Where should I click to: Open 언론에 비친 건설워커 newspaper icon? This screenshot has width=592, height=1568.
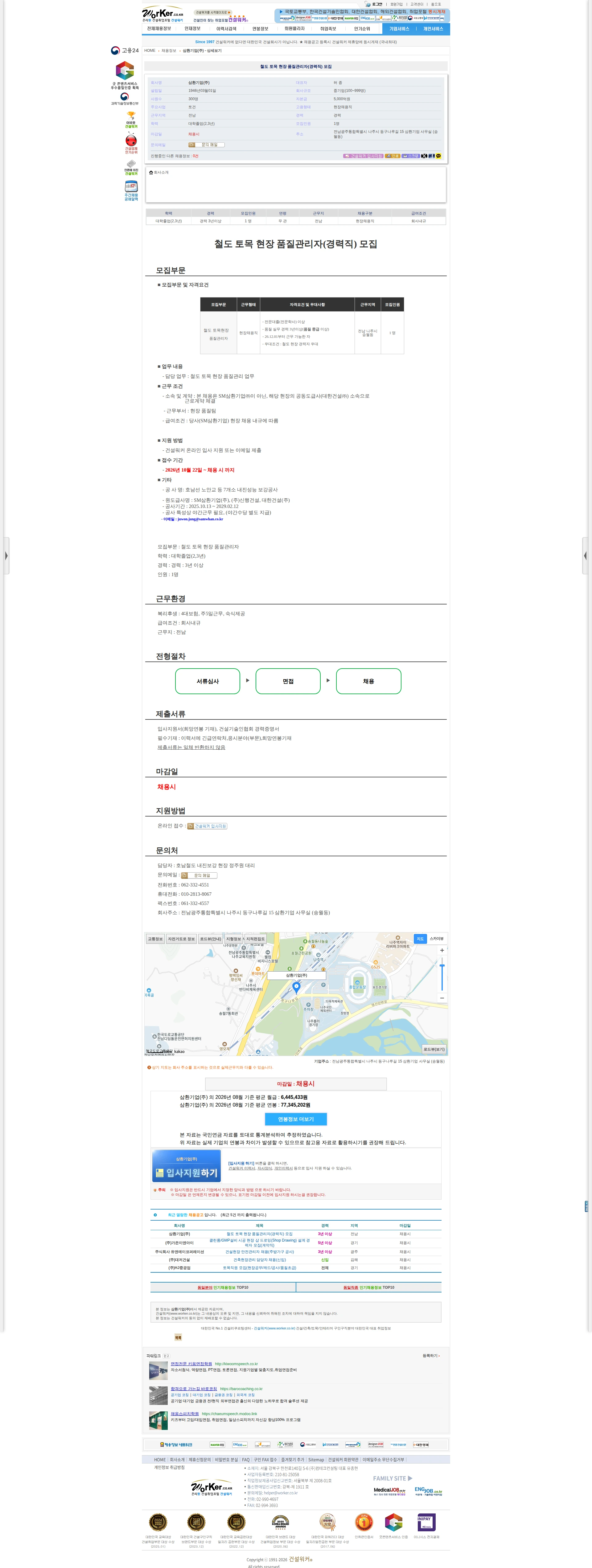tap(131, 167)
